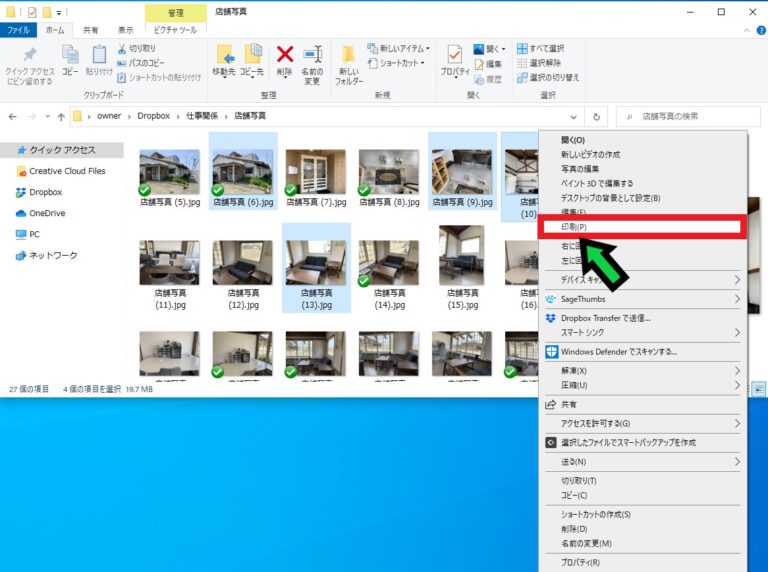Open the Copy to folder icon

[x=252, y=61]
